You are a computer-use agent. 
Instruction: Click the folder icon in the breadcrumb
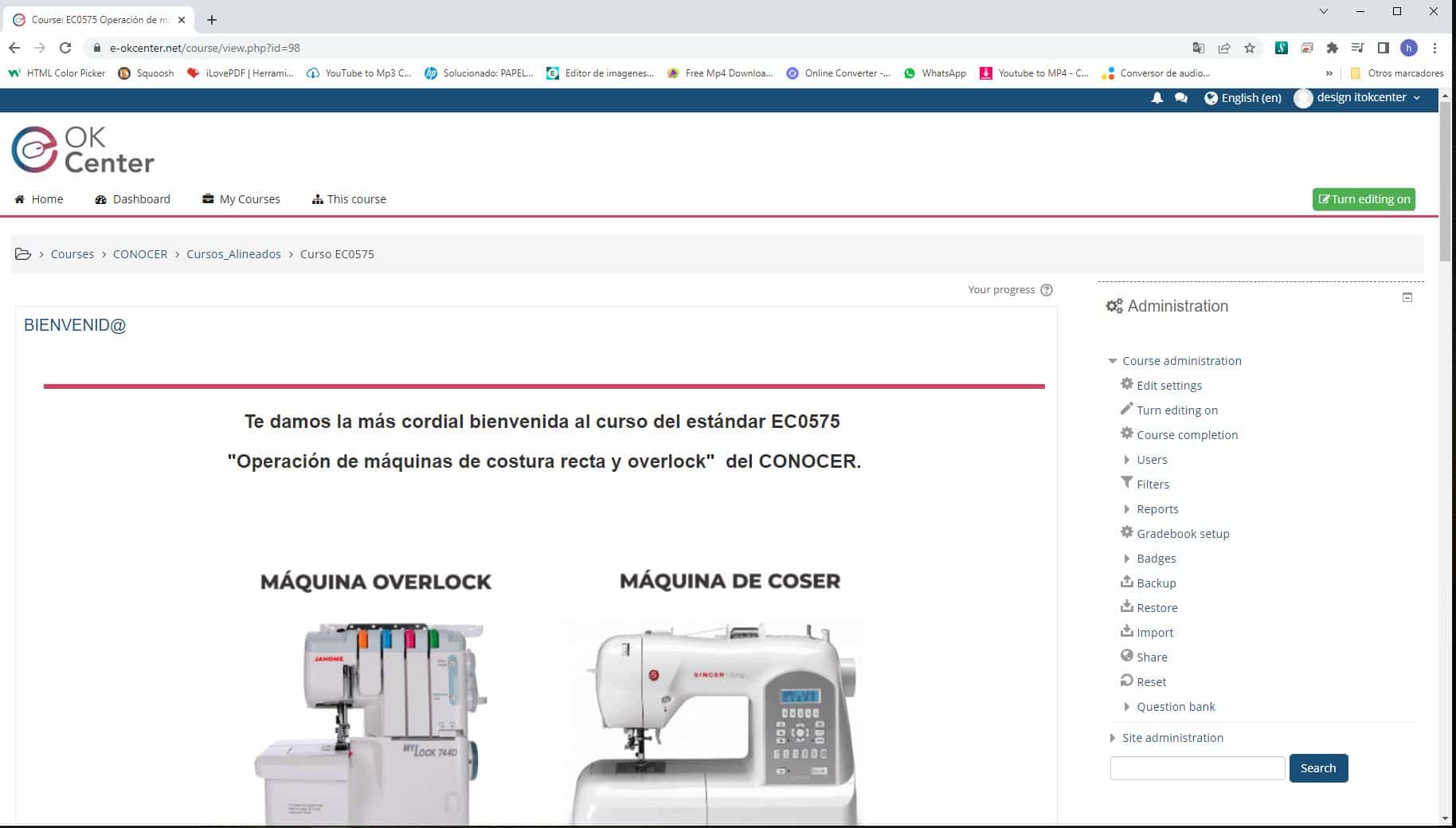click(23, 254)
